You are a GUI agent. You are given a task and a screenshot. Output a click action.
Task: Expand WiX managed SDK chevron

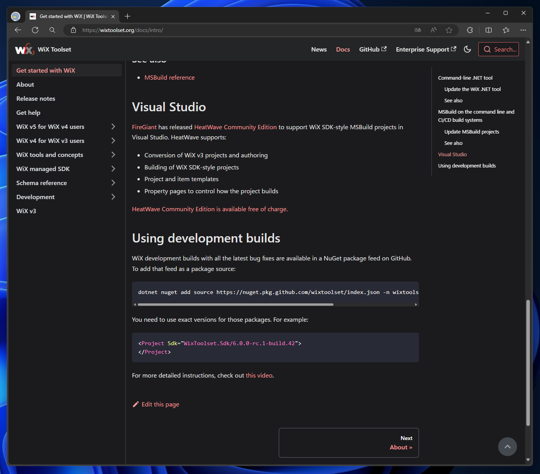pyautogui.click(x=113, y=169)
